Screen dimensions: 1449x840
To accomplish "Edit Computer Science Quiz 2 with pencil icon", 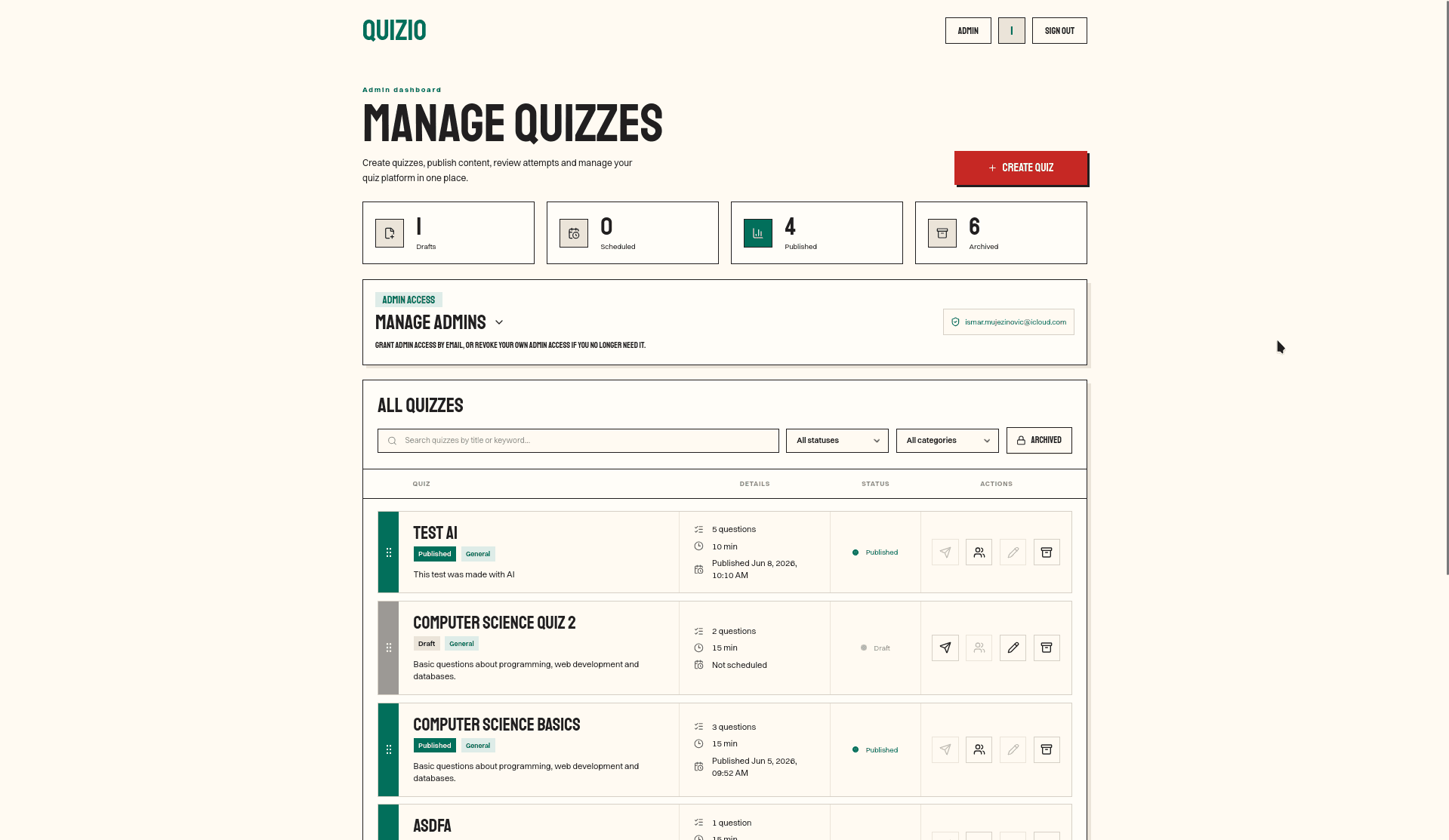I will point(1013,648).
